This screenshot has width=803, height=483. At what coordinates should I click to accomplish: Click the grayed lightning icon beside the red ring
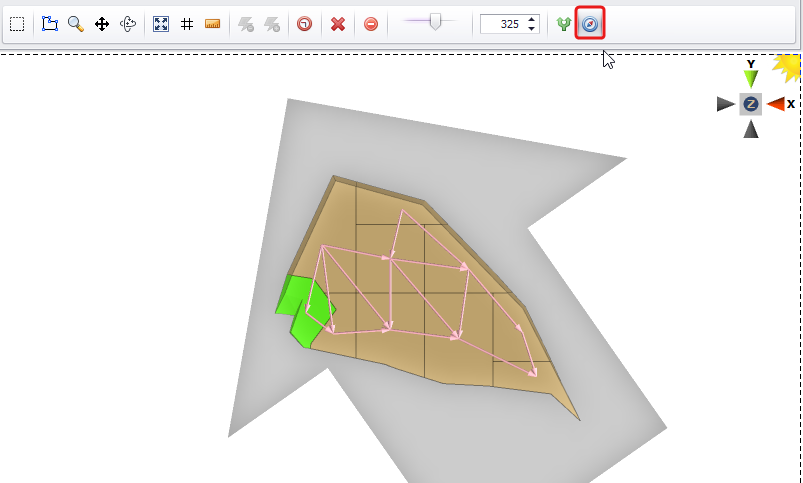[272, 24]
